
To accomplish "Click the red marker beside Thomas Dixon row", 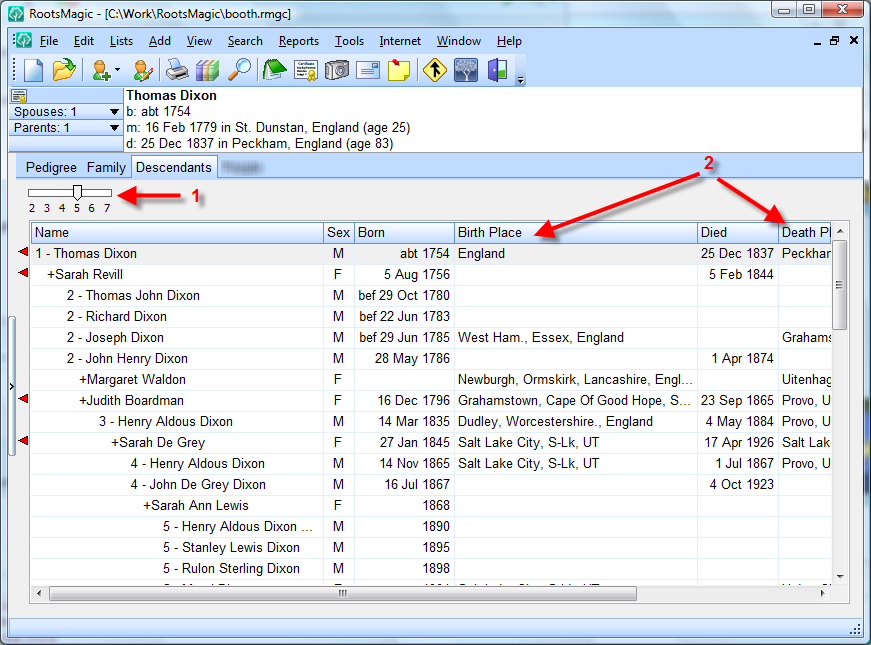I will point(23,252).
